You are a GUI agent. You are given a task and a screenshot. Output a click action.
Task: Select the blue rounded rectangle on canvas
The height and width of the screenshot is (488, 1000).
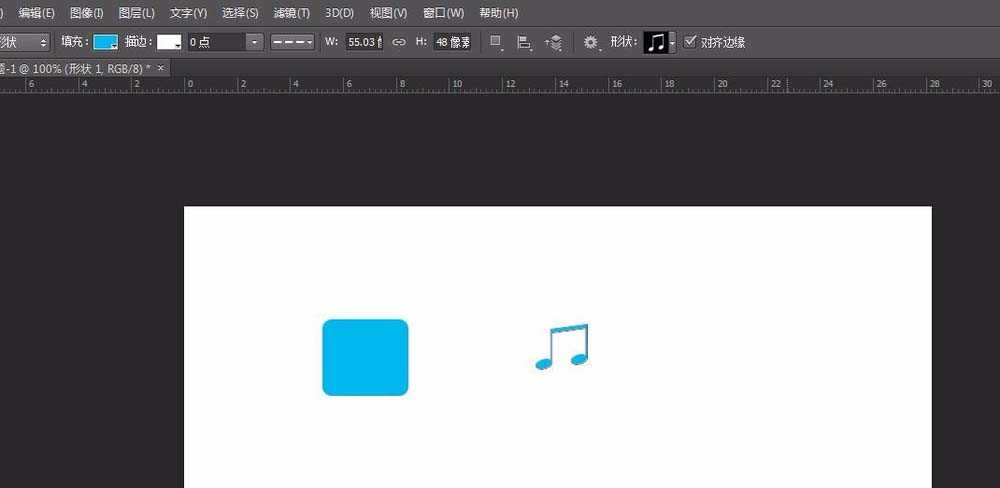365,357
